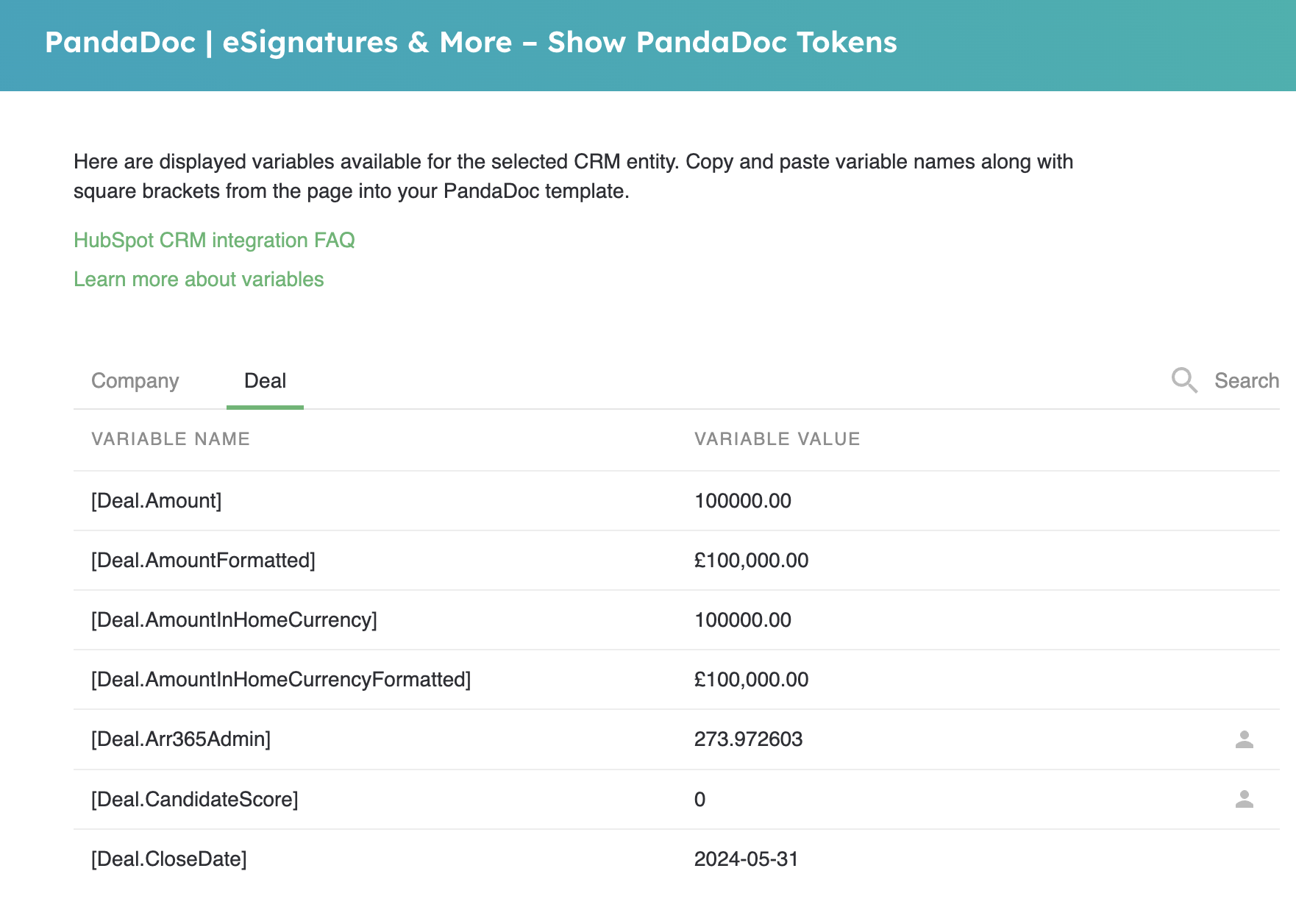Select the Deal tab
Viewport: 1296px width, 924px height.
265,380
